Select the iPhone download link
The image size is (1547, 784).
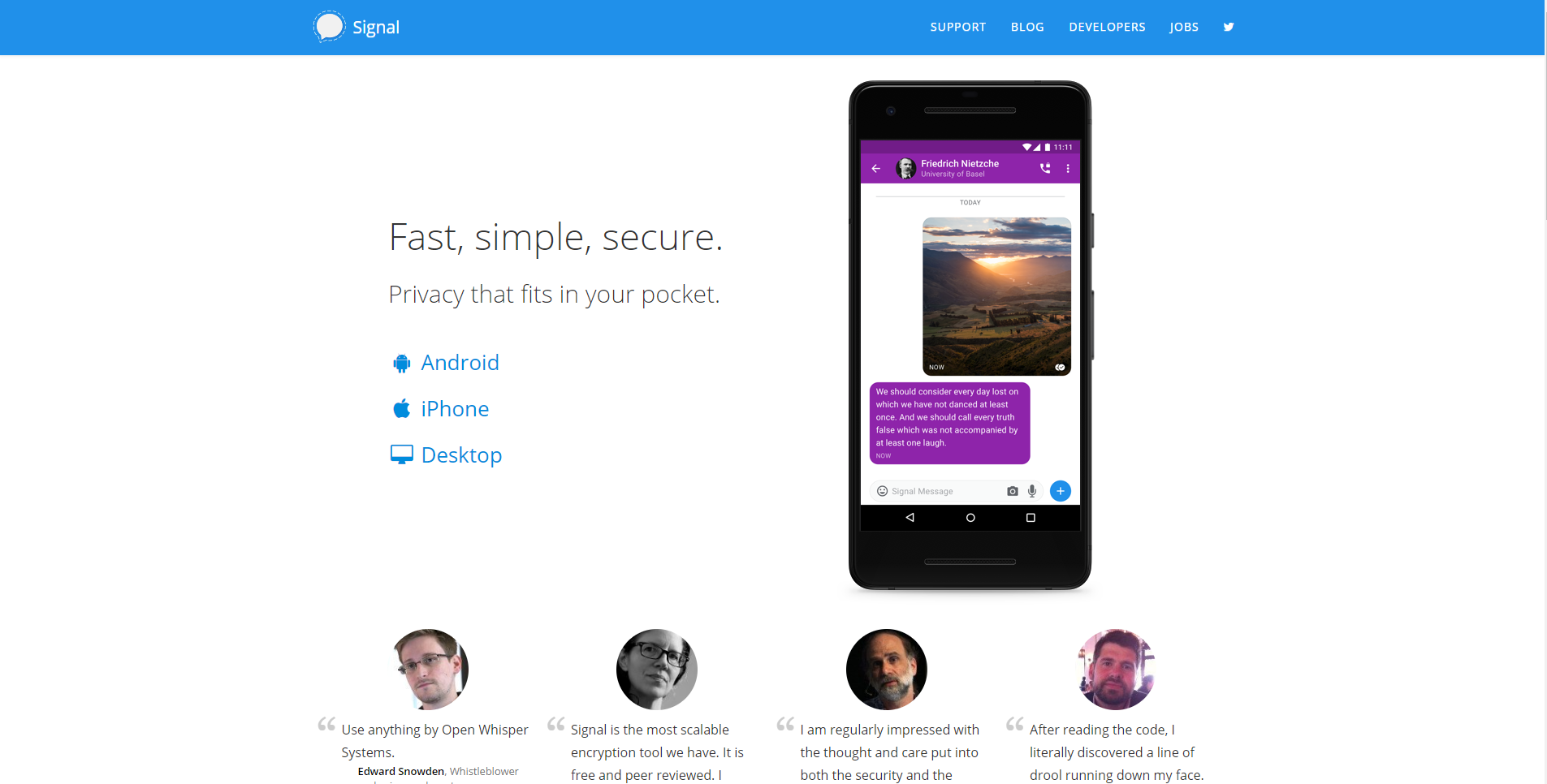click(x=455, y=409)
